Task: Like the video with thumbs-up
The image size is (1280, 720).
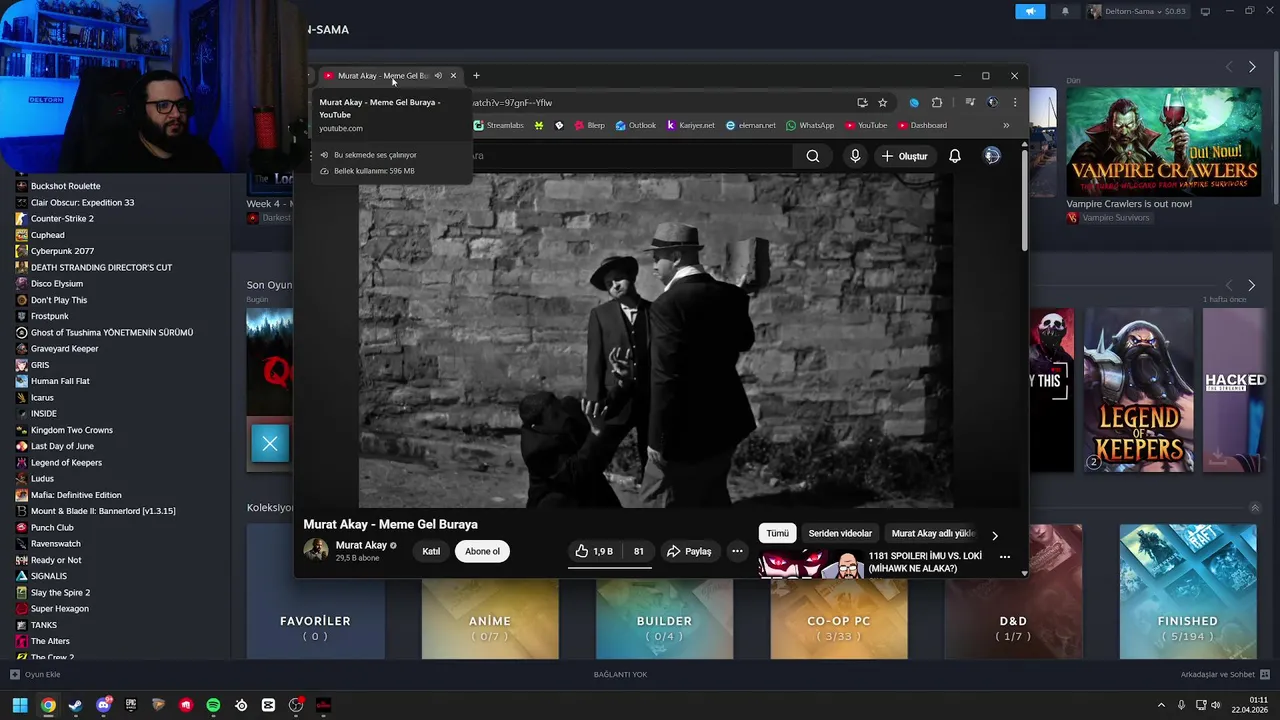Action: point(593,551)
